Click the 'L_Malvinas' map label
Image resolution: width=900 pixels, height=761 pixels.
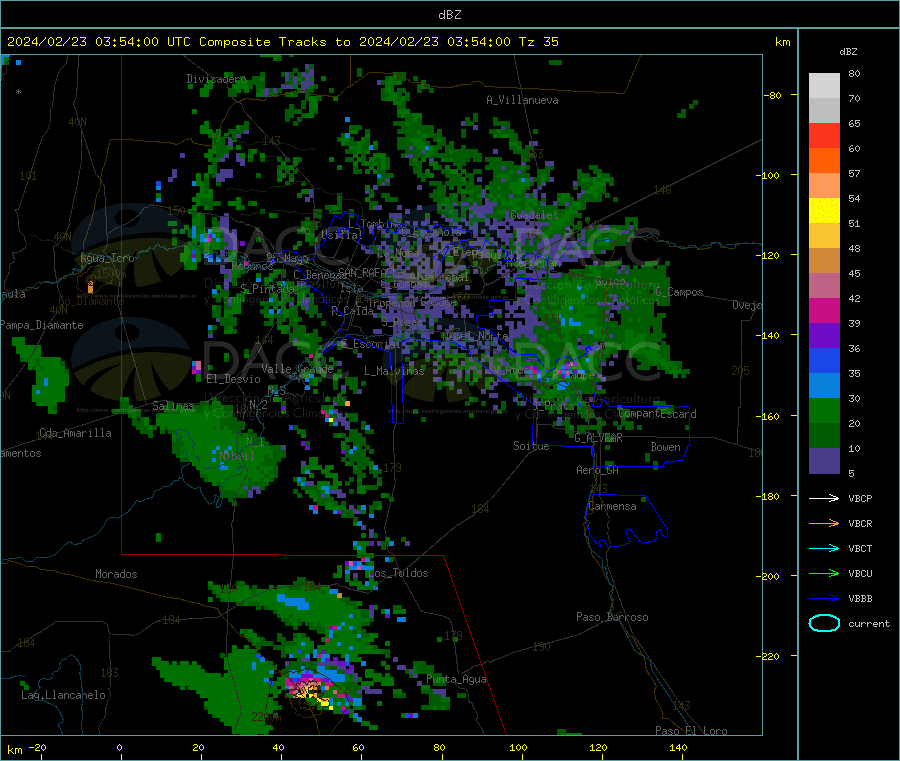(x=394, y=371)
